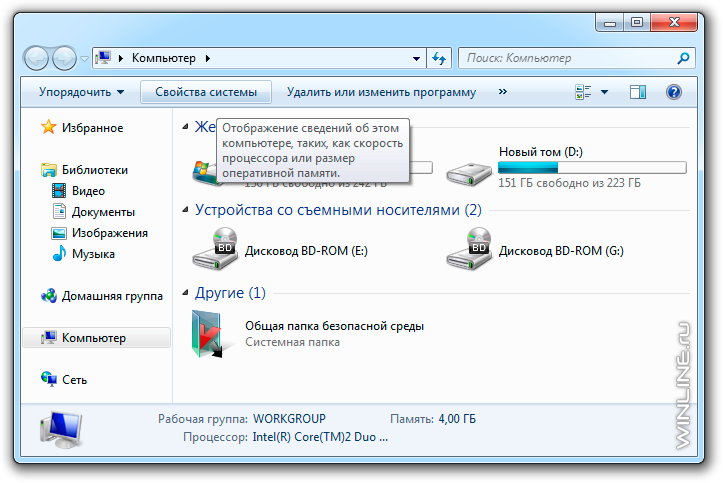Select the Другие (1) group header
723x483 pixels.
coord(230,293)
